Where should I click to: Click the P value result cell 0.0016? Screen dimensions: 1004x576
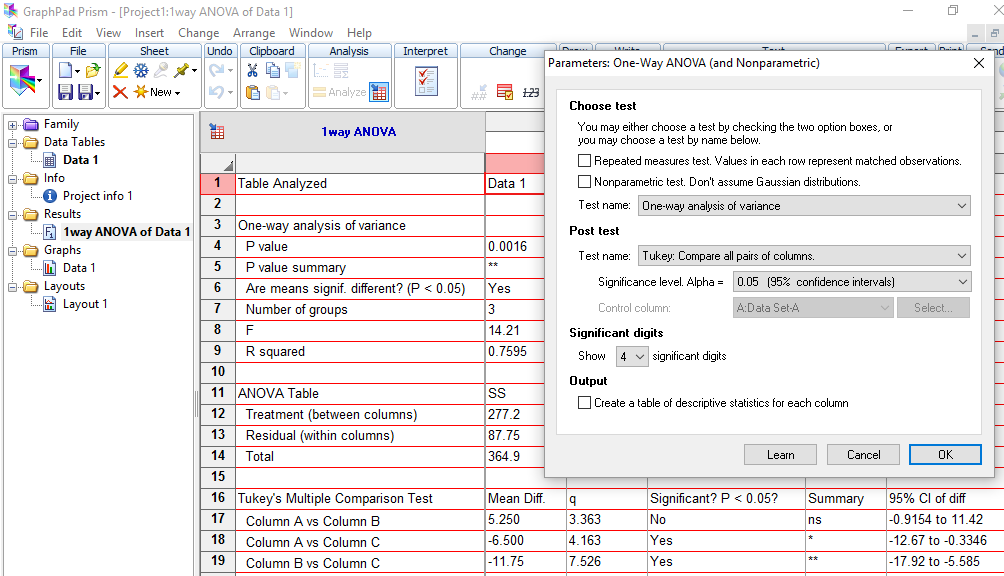tap(514, 246)
